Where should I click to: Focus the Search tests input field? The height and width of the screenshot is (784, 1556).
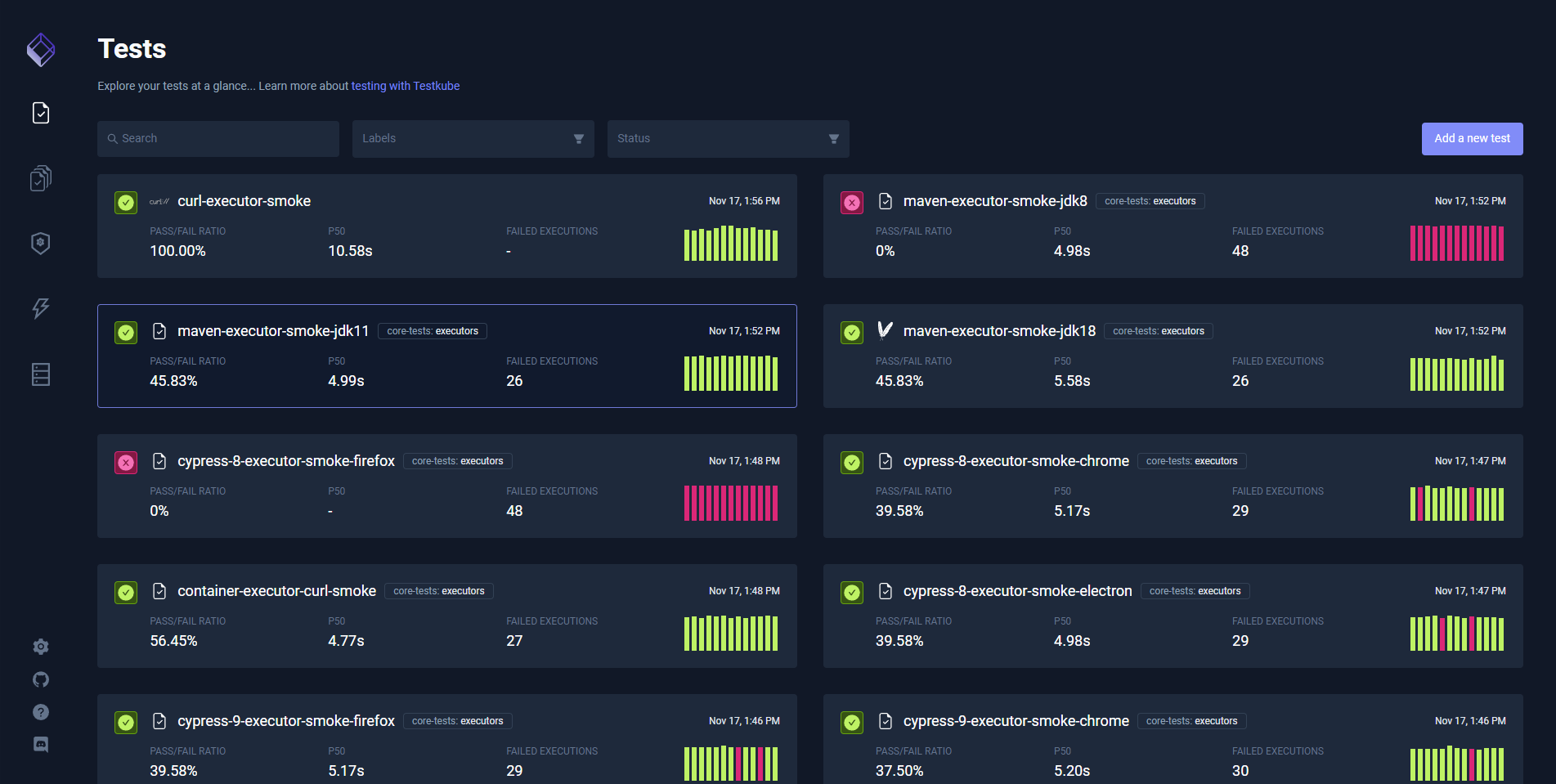pyautogui.click(x=218, y=139)
